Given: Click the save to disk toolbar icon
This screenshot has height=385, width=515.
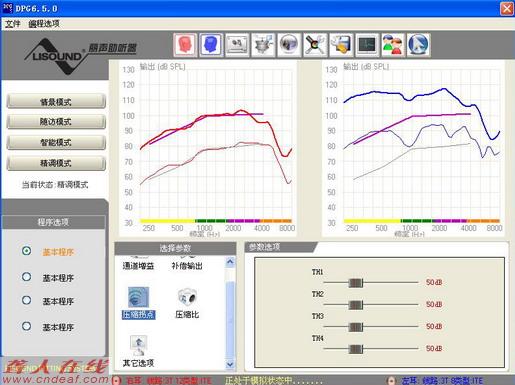Looking at the screenshot, I should click(341, 45).
